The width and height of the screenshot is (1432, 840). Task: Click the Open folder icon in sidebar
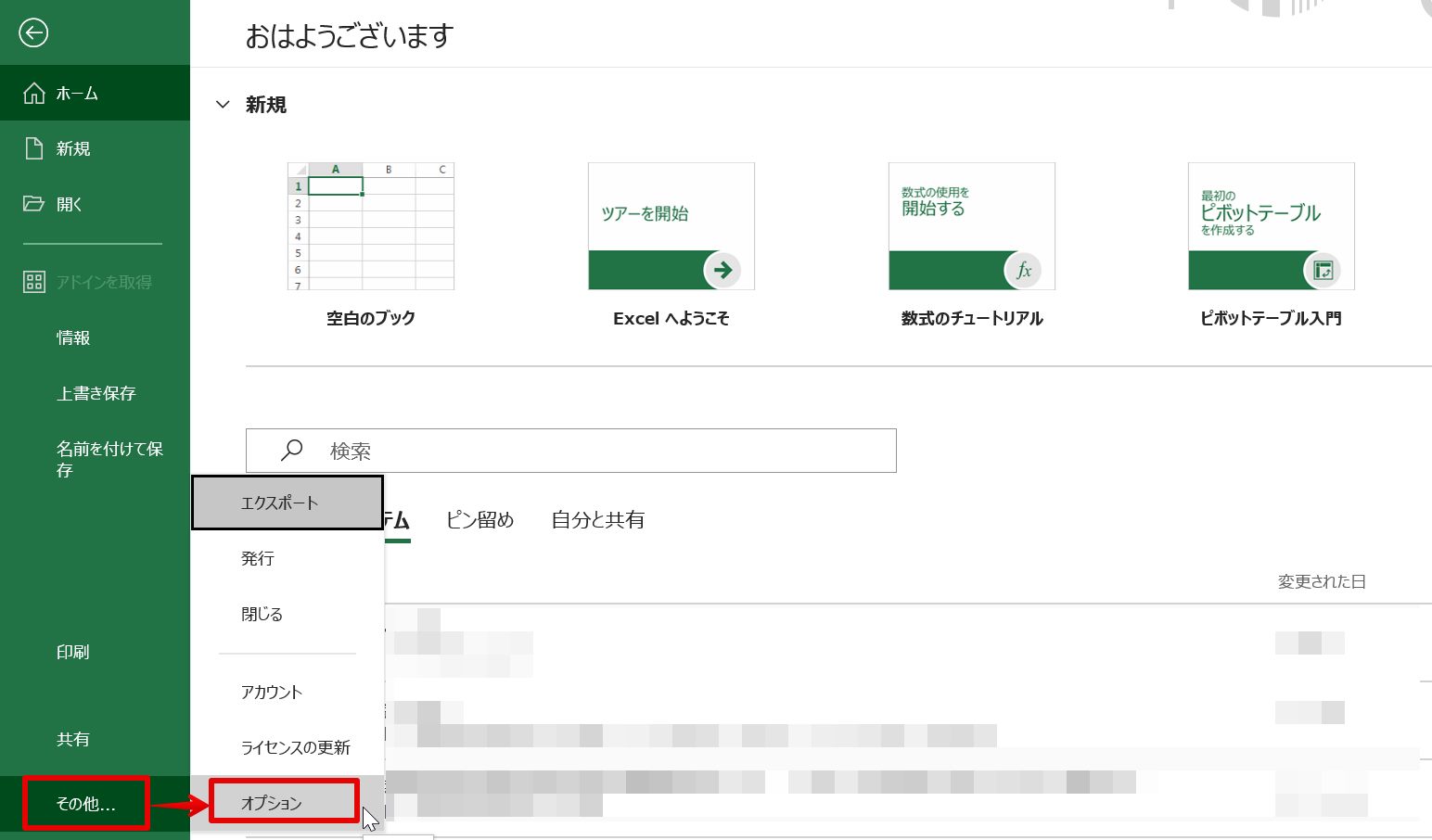[34, 204]
